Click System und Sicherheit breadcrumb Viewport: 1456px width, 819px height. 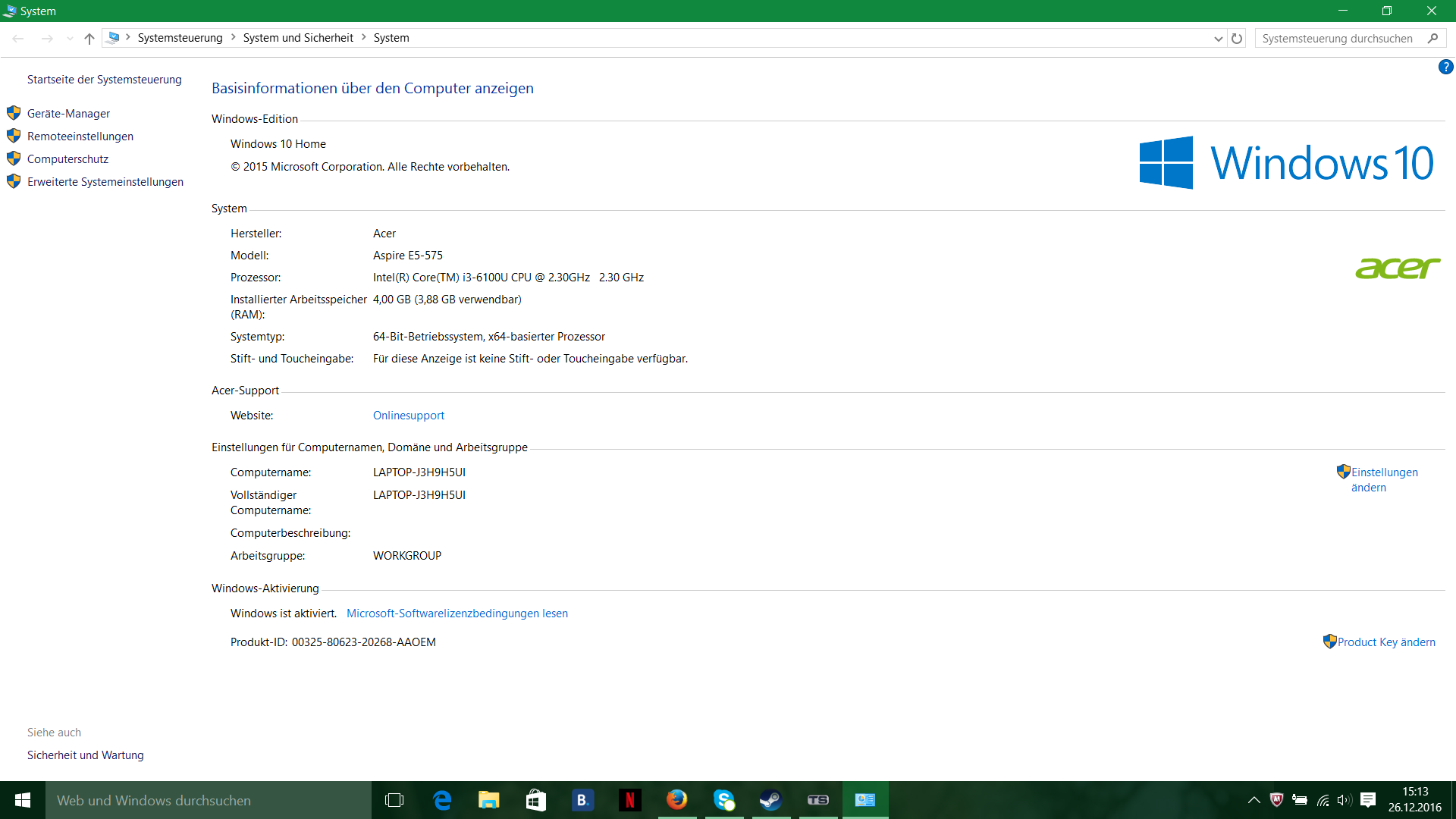point(298,38)
